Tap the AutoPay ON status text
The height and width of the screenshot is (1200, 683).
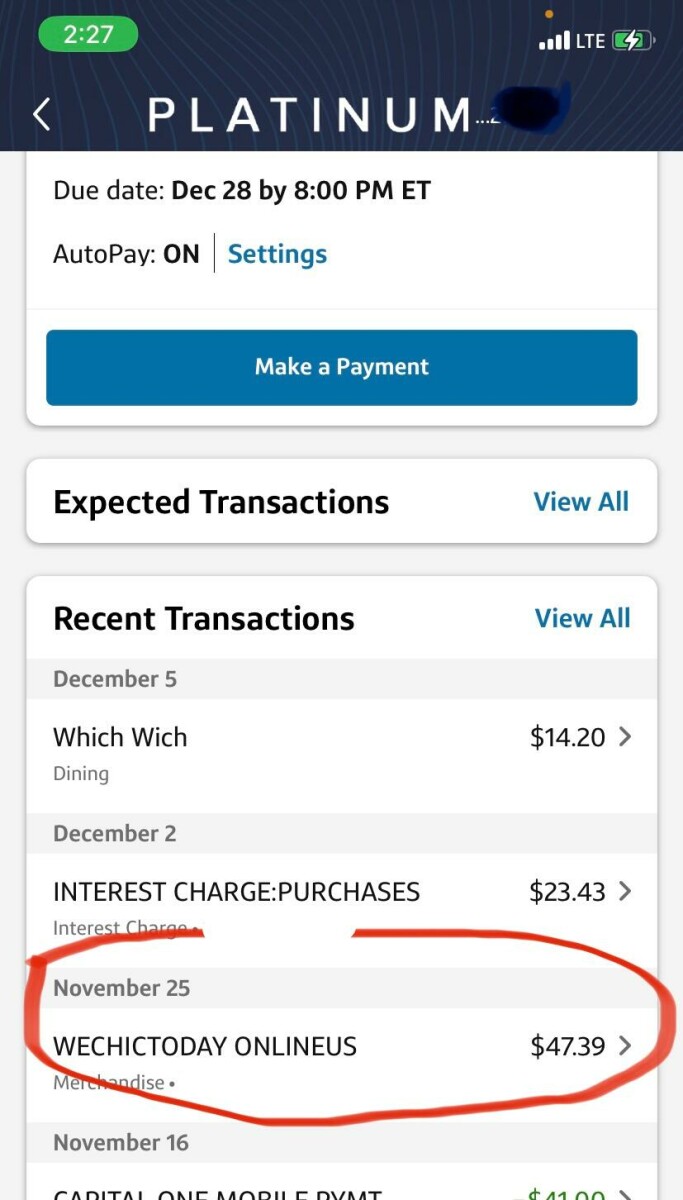pyautogui.click(x=126, y=254)
